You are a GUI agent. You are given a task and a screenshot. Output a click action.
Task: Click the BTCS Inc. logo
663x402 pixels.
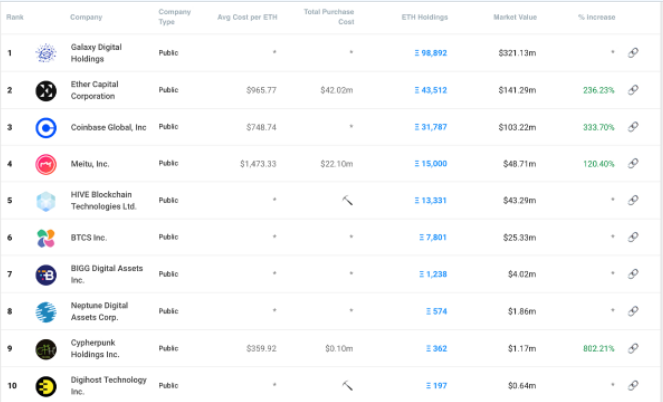46,238
